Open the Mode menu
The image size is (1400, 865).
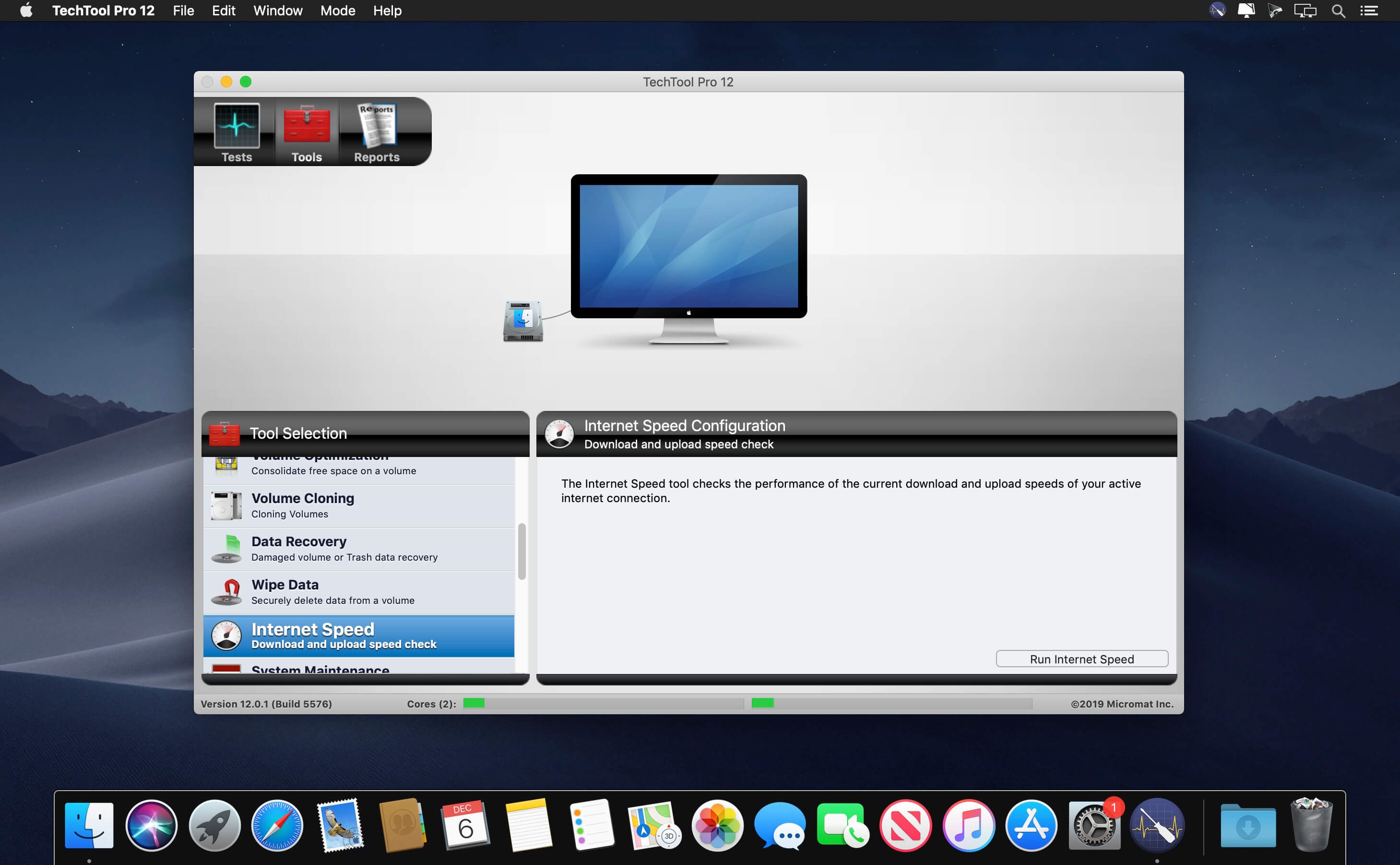tap(338, 10)
